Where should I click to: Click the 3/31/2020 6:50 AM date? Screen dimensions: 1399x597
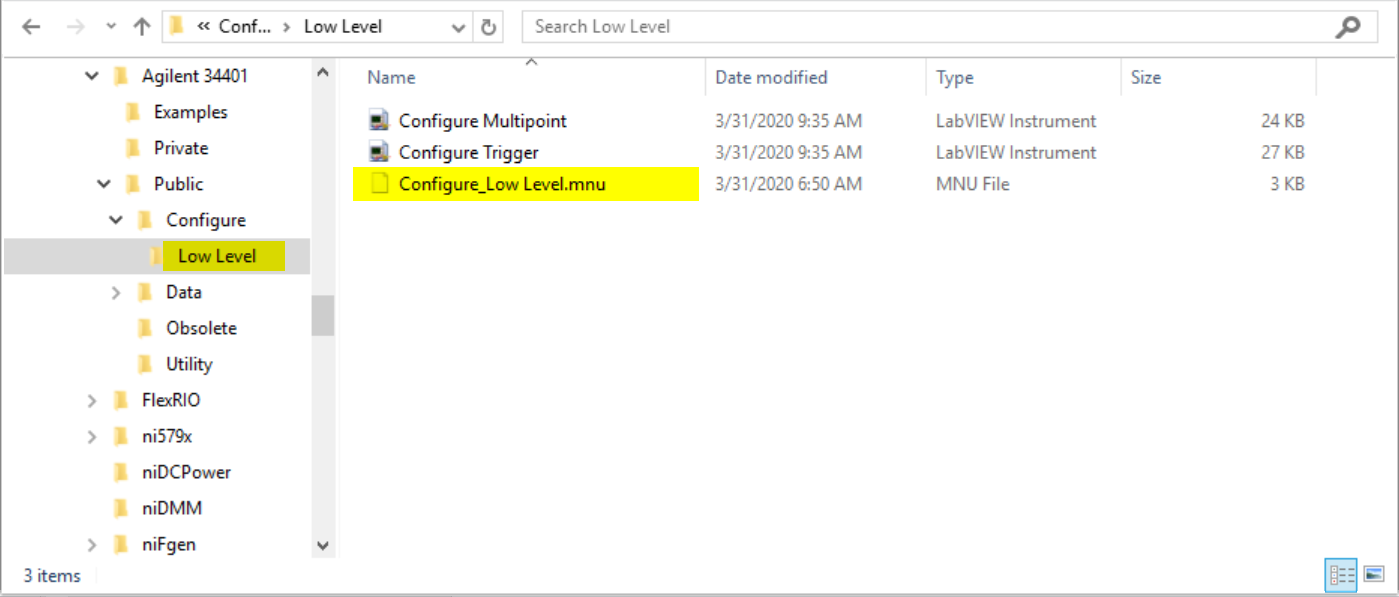point(789,184)
